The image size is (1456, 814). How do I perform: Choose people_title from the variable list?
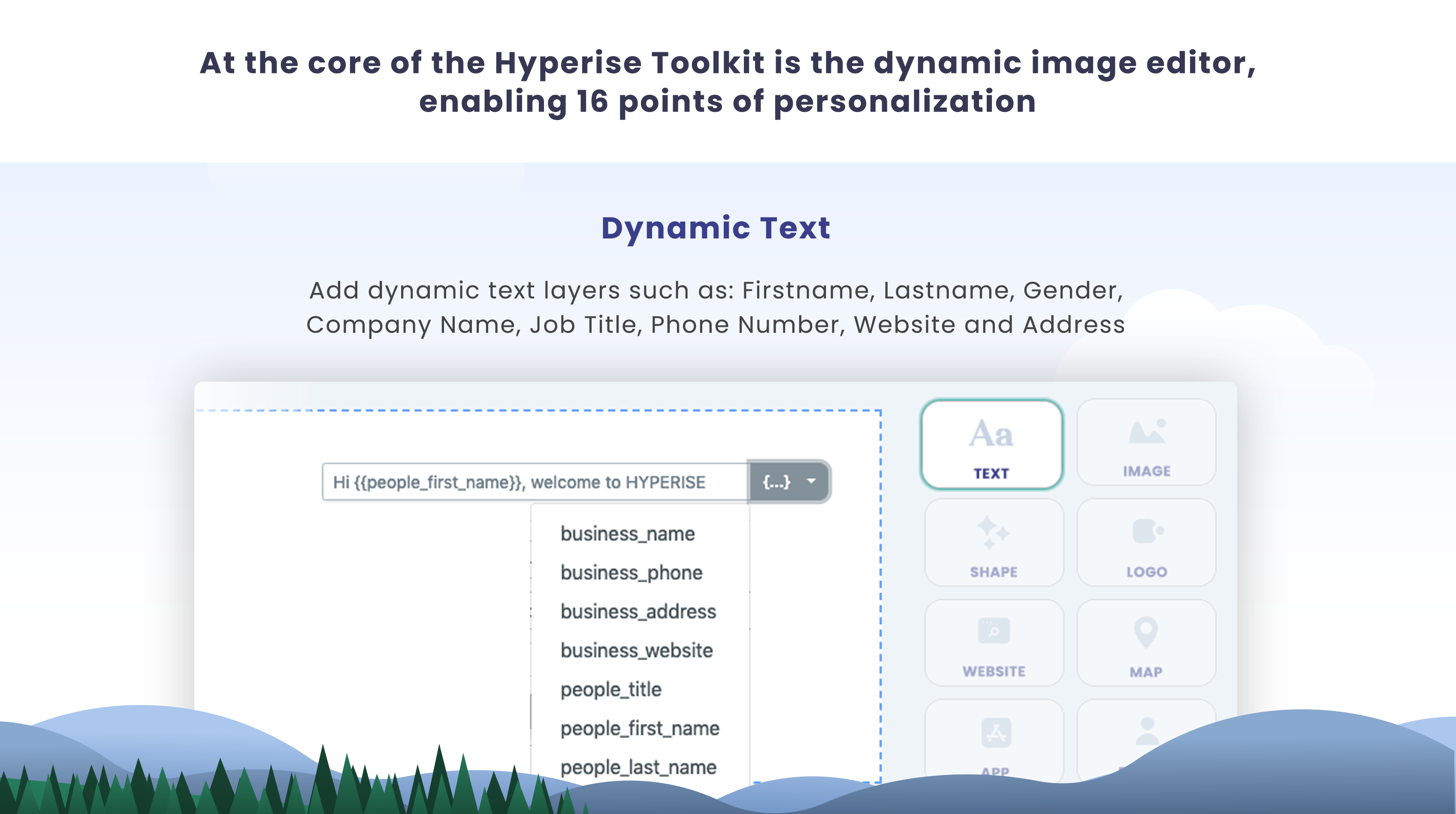point(610,690)
